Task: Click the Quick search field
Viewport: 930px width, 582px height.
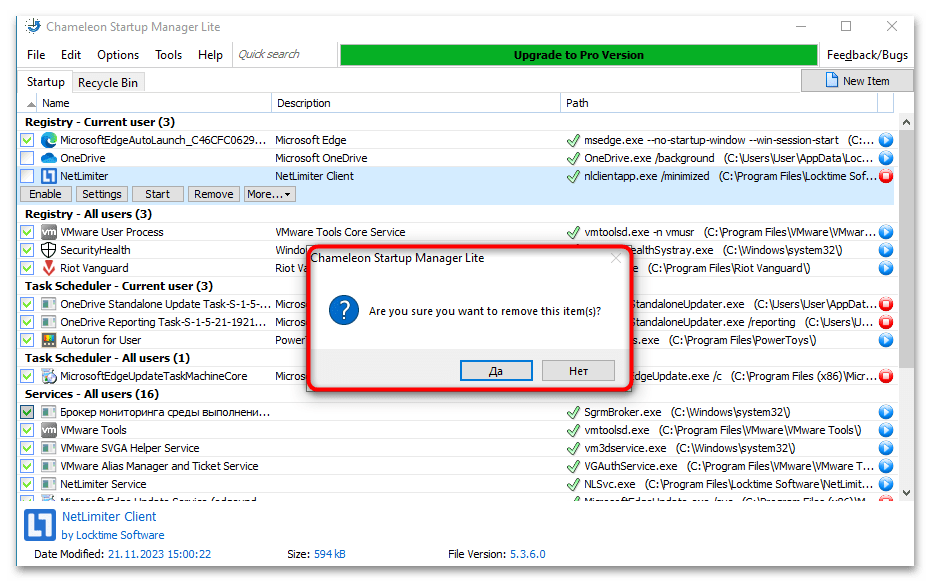Action: 284,55
